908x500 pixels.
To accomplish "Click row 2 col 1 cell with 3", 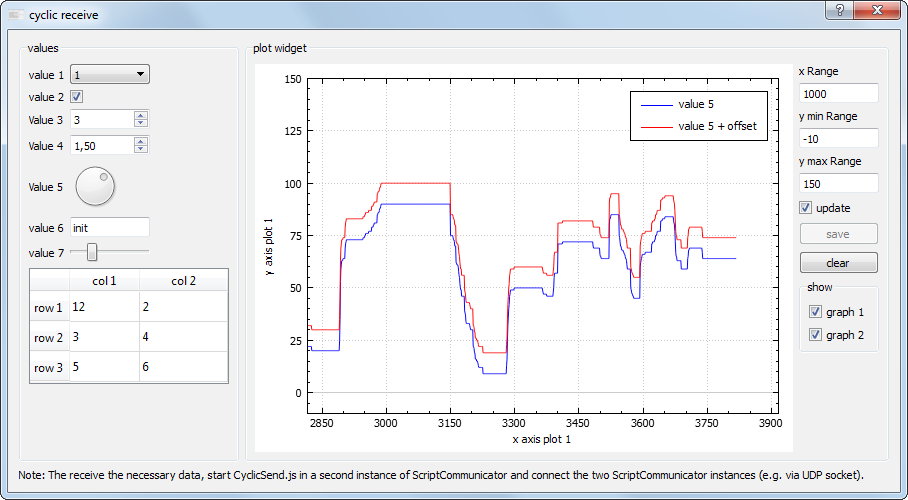I will click(104, 337).
